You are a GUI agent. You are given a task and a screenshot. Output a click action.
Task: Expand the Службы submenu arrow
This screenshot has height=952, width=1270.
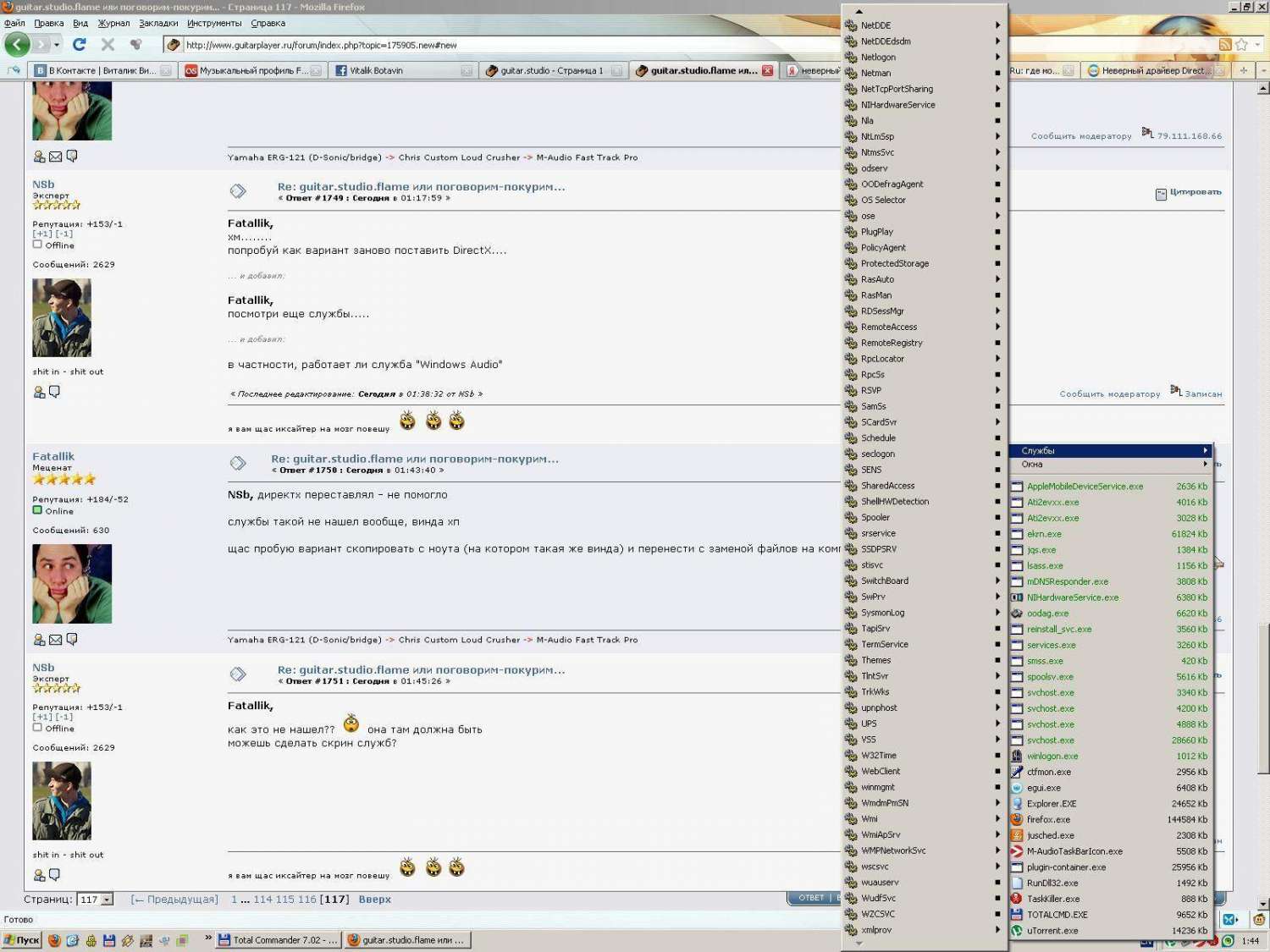[1206, 450]
